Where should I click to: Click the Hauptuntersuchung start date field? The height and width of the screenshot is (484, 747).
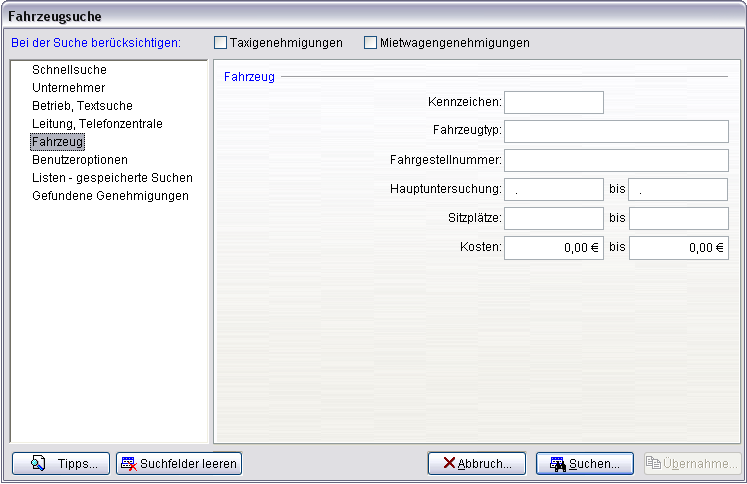(x=554, y=189)
